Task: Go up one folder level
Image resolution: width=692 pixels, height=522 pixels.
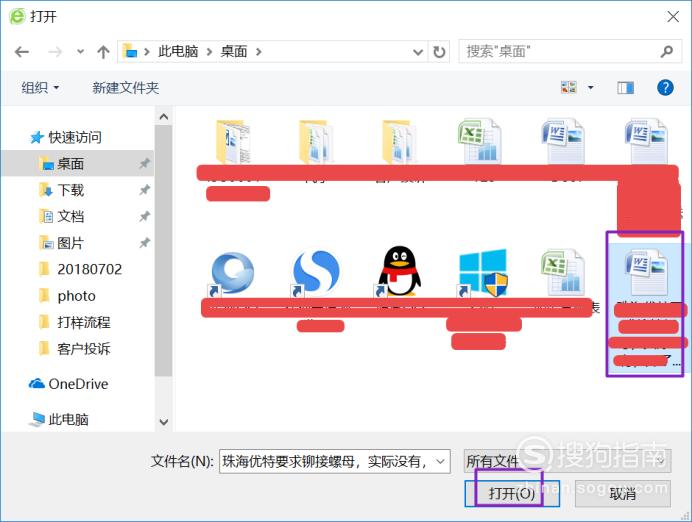Action: coord(103,52)
